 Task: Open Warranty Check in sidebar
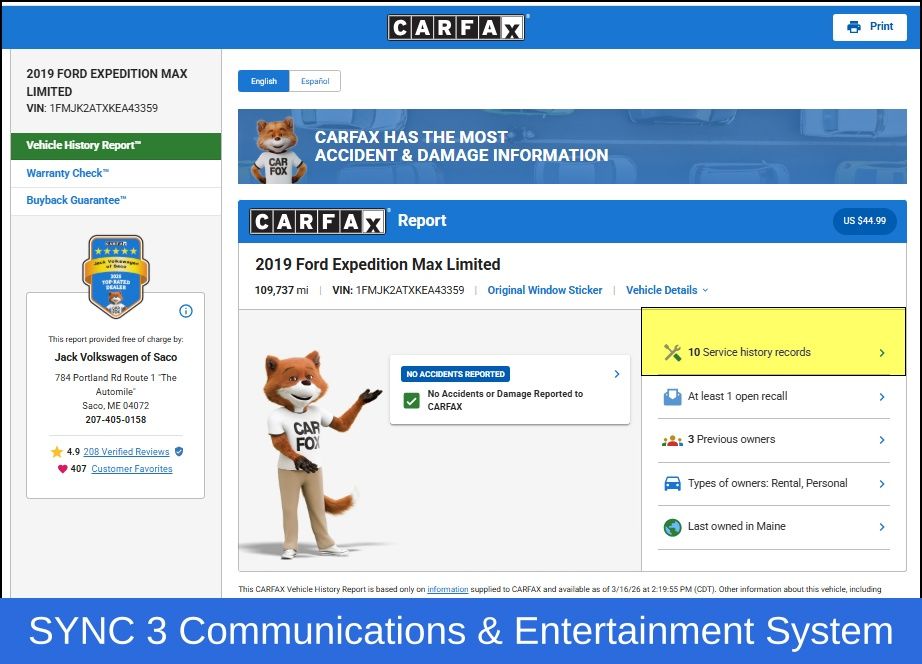[67, 173]
